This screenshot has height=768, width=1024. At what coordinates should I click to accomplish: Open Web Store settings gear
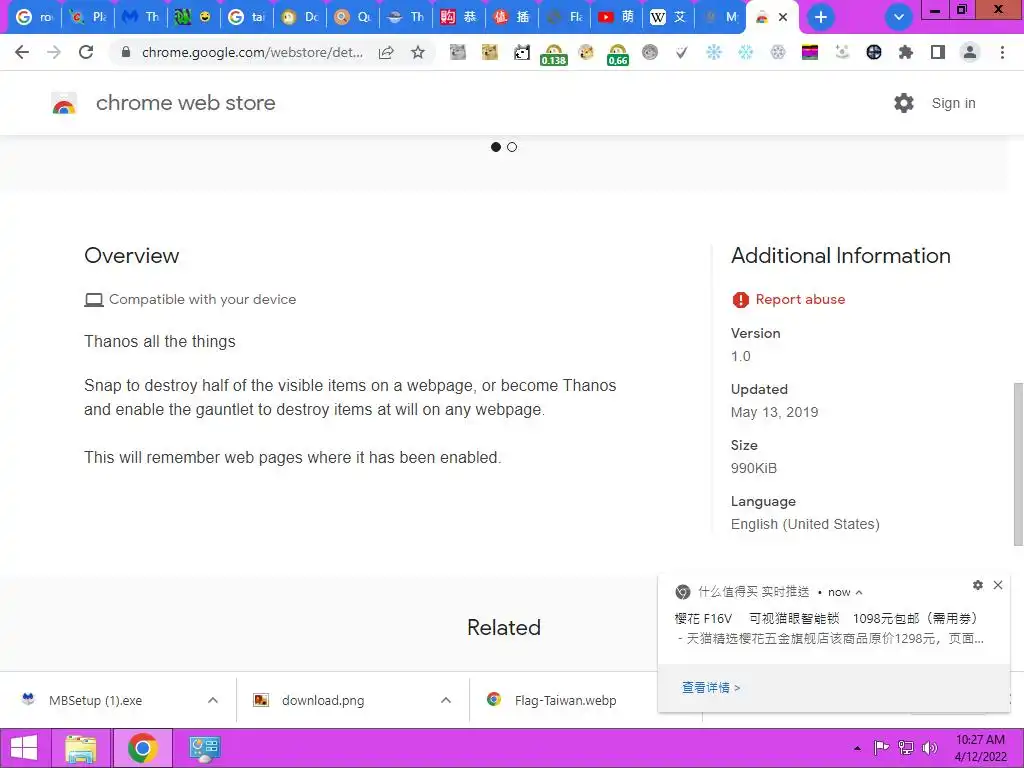[904, 103]
